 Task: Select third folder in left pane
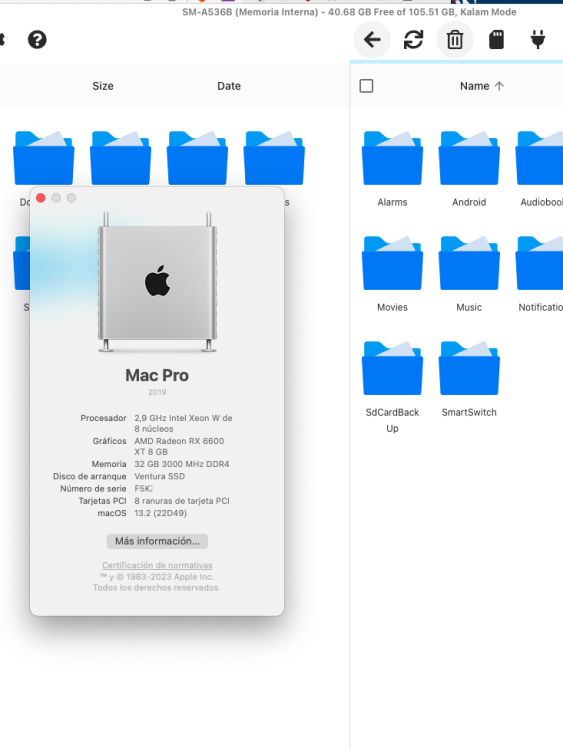coord(197,158)
